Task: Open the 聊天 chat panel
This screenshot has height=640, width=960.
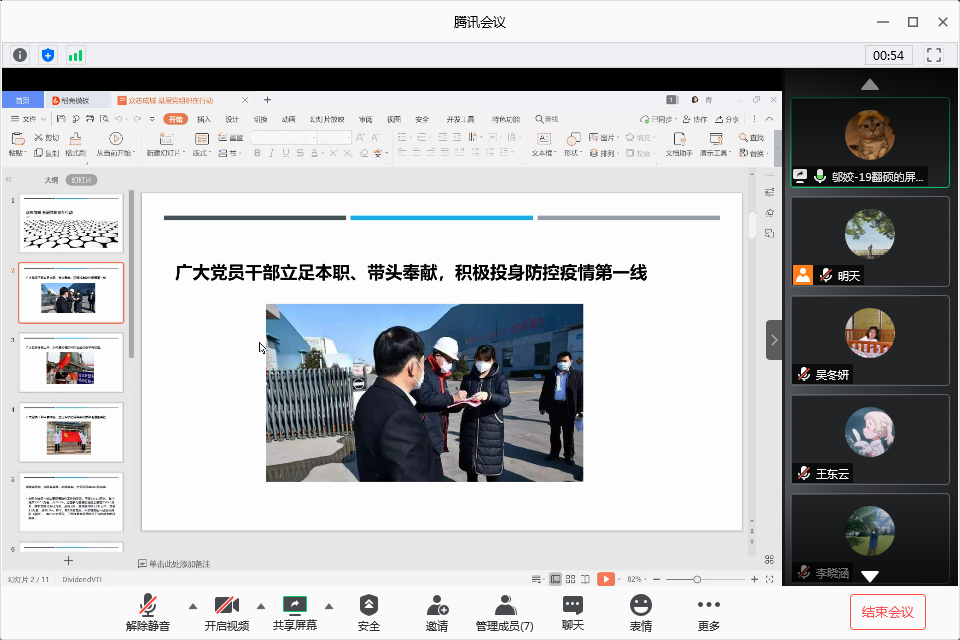Action: click(572, 612)
